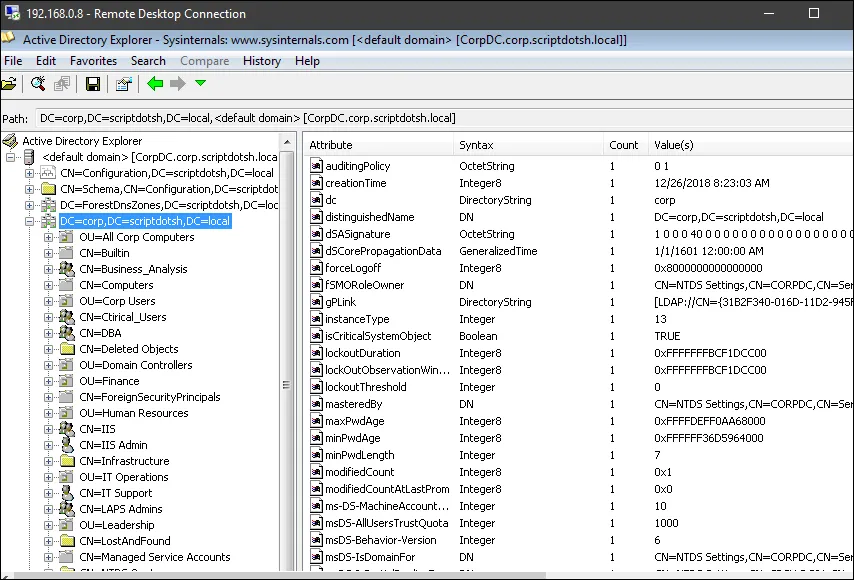Select OU=Leadership tree item
The height and width of the screenshot is (580, 854).
click(117, 525)
